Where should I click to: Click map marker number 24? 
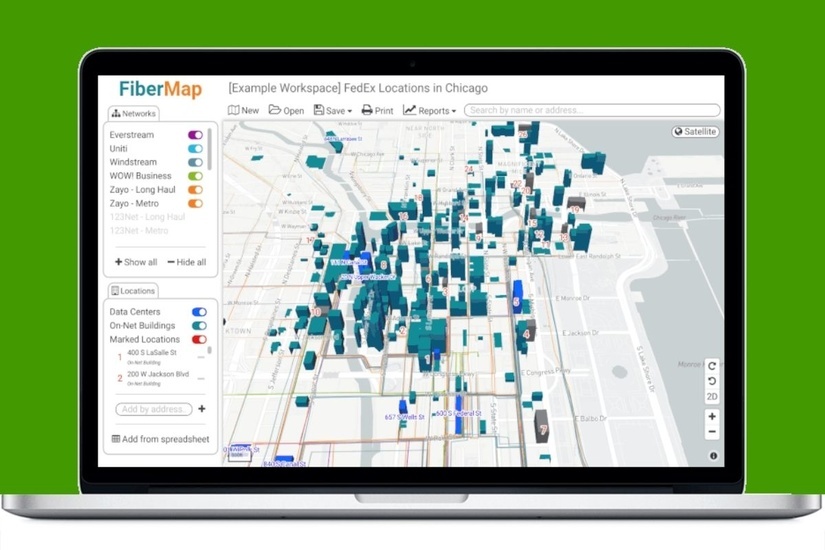tap(469, 169)
